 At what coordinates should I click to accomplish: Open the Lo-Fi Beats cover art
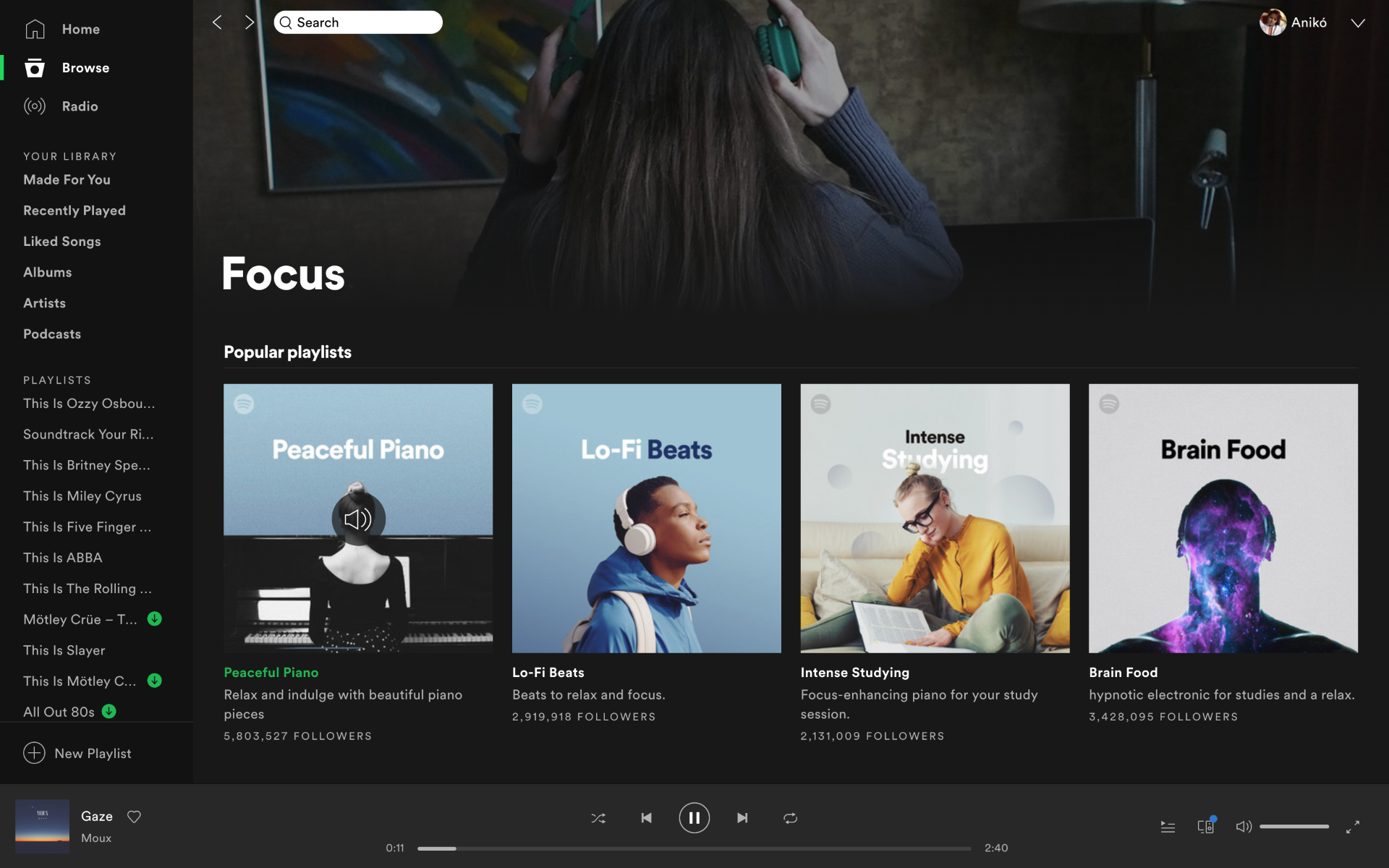point(647,519)
